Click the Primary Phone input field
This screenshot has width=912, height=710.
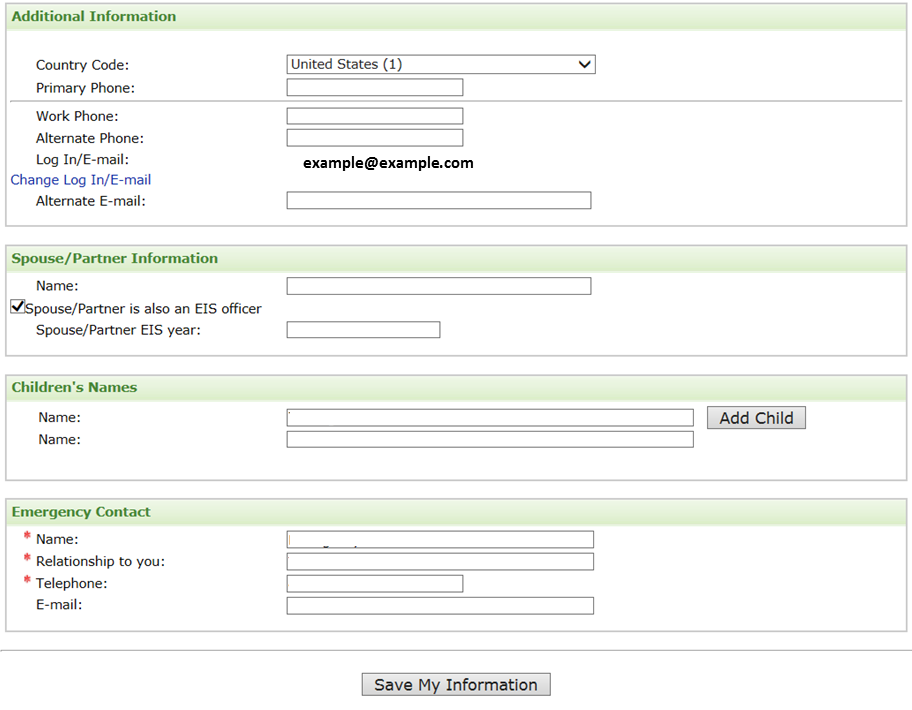375,87
